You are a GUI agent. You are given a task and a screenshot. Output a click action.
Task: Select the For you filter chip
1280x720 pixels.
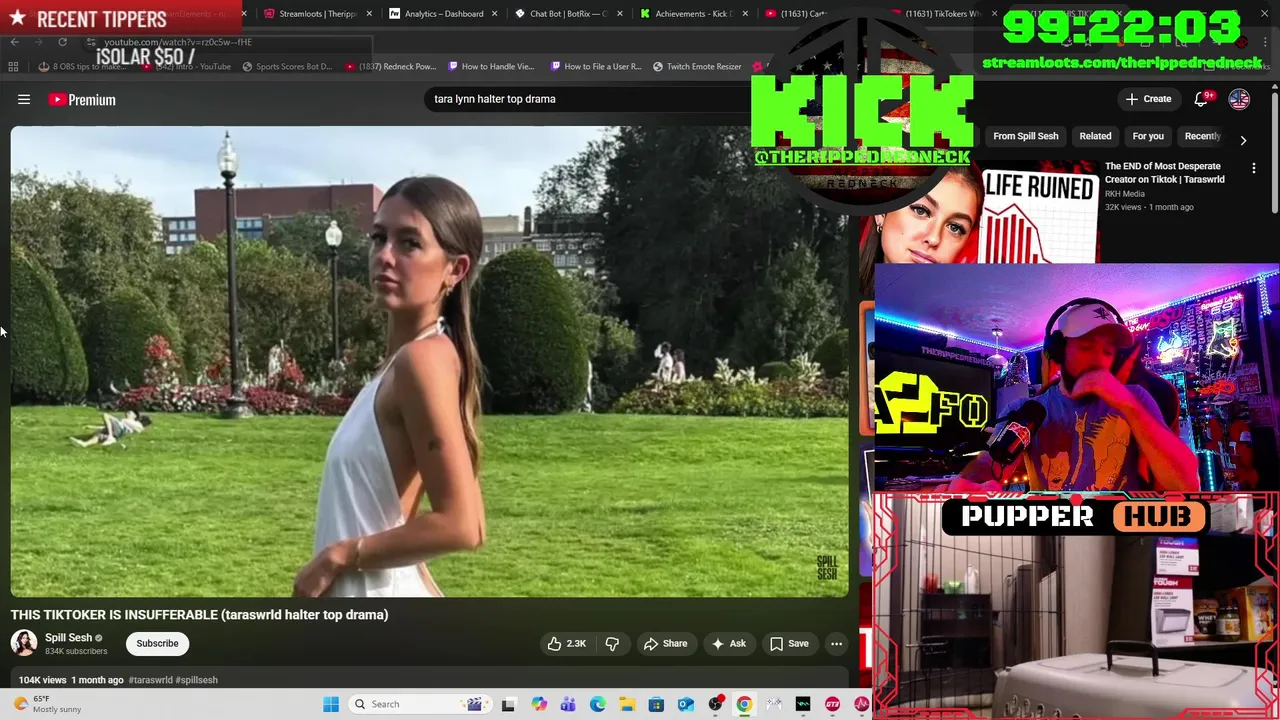(x=1148, y=136)
